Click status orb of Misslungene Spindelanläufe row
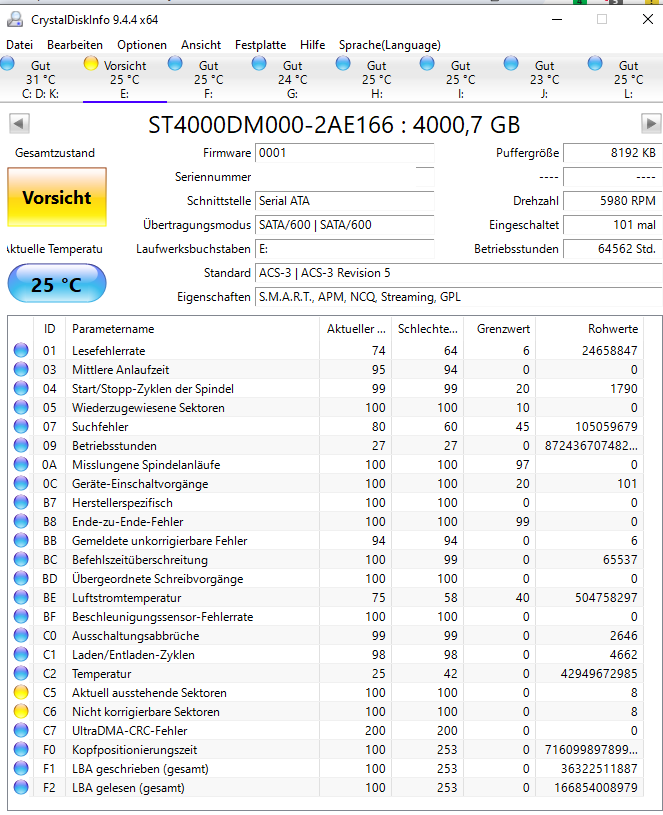Image resolution: width=663 pixels, height=815 pixels. (21, 465)
